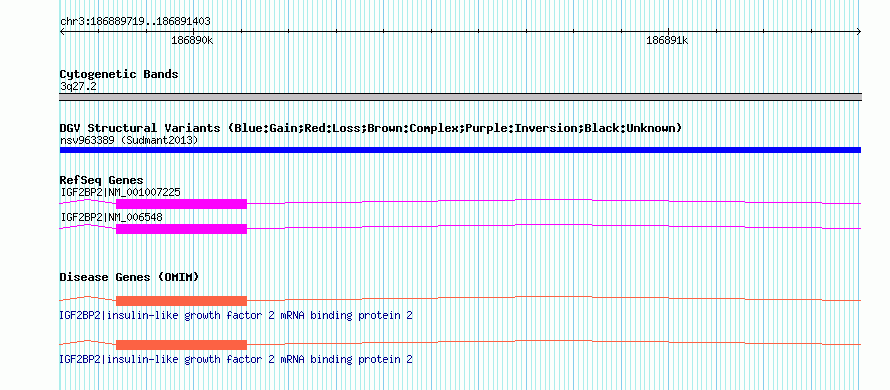Select the RefSeq Genes track title

click(x=101, y=181)
